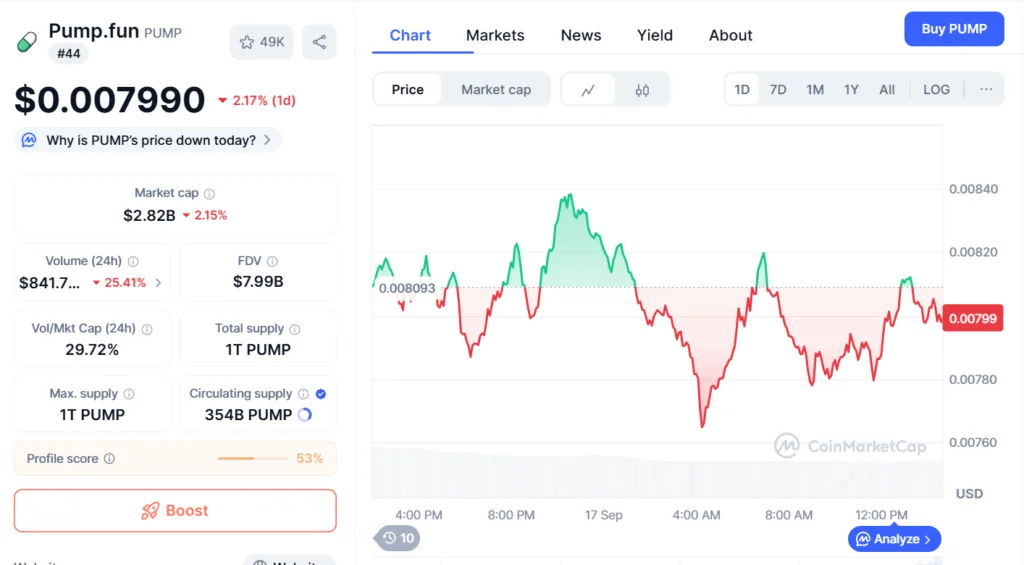Click the 0.00840 price axis label
1024x565 pixels.
click(973, 189)
